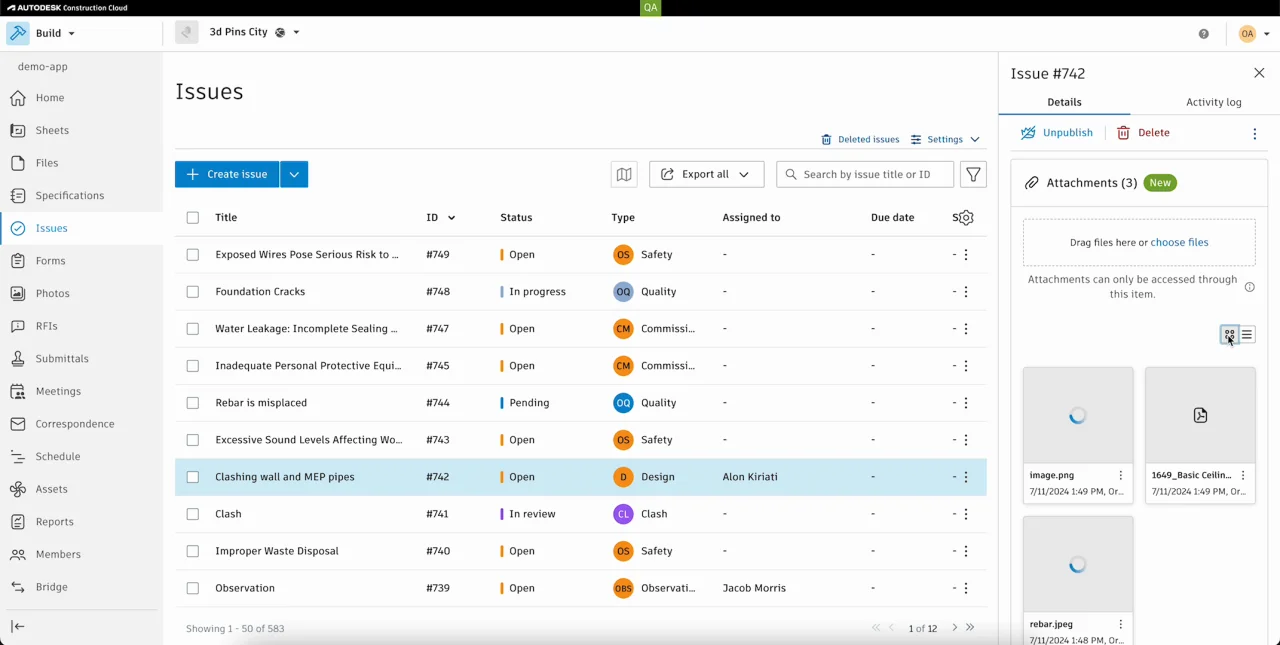Open more options for image.png attachment
1280x645 pixels.
click(x=1121, y=476)
